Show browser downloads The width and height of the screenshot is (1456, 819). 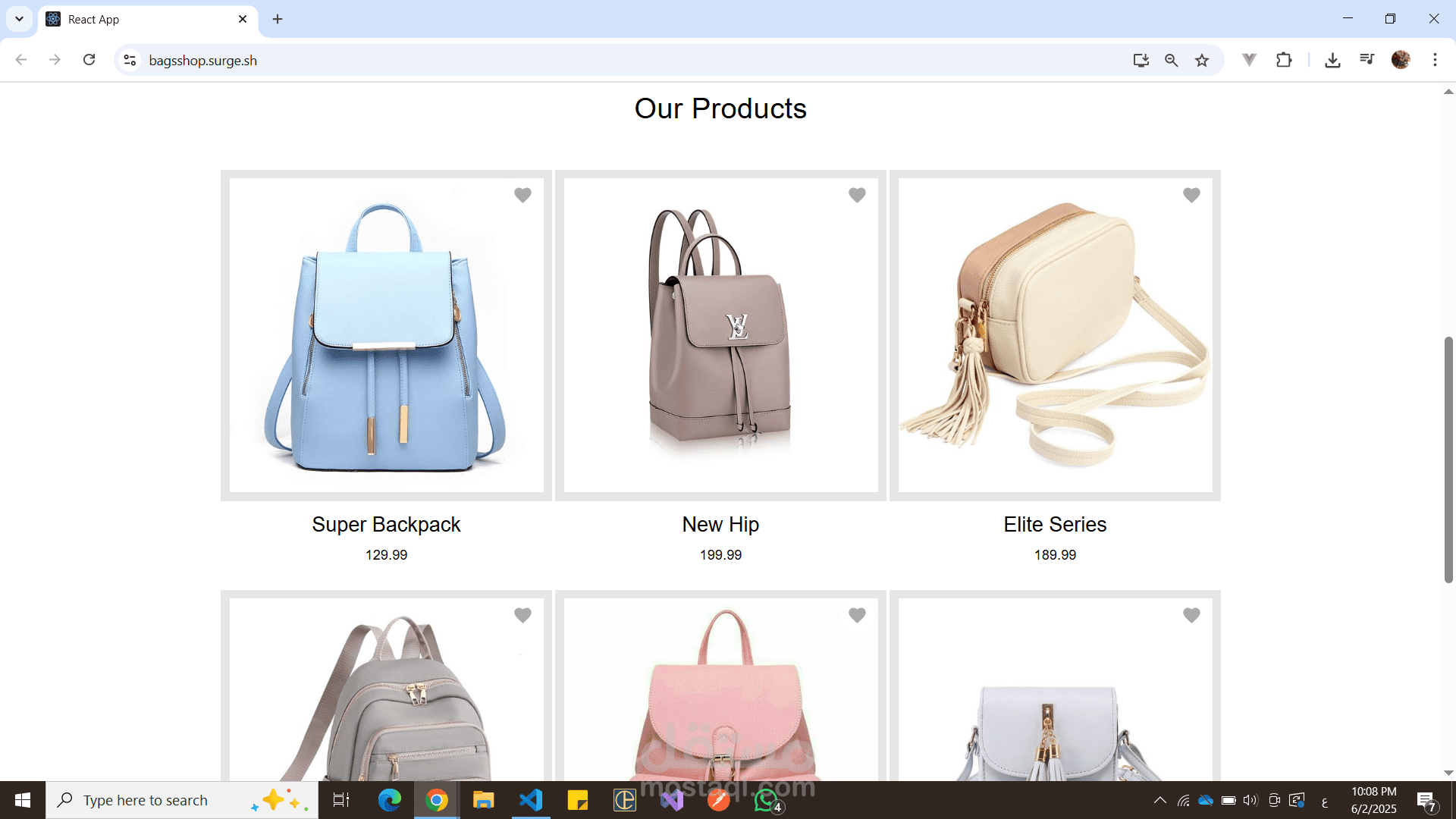click(x=1332, y=60)
